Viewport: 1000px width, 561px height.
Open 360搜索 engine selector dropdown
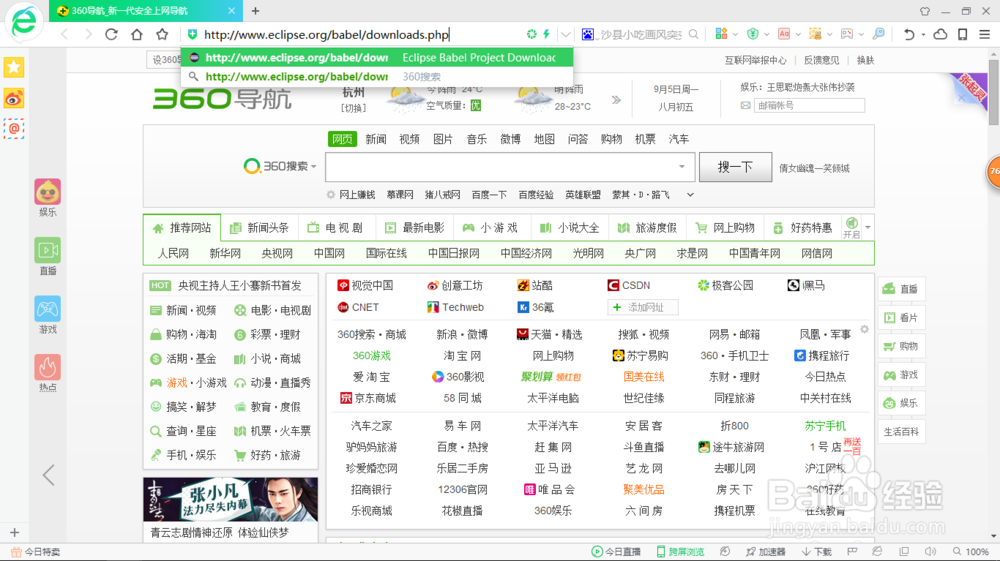(x=279, y=166)
